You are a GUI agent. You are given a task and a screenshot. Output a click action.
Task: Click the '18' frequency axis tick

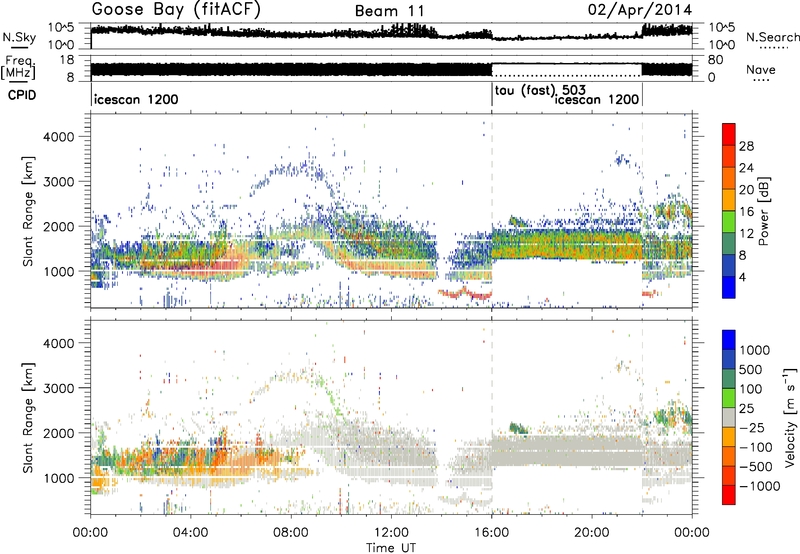pyautogui.click(x=66, y=60)
